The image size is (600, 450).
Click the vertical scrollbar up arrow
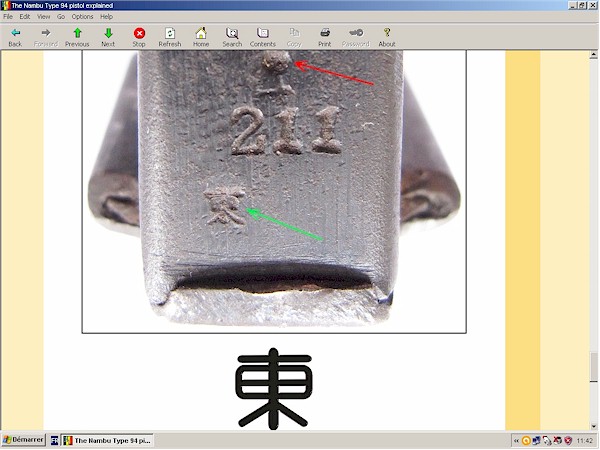(x=594, y=55)
